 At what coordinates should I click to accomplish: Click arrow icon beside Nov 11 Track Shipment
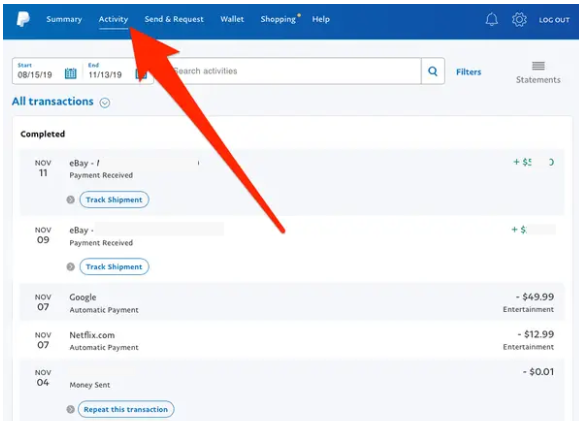71,200
